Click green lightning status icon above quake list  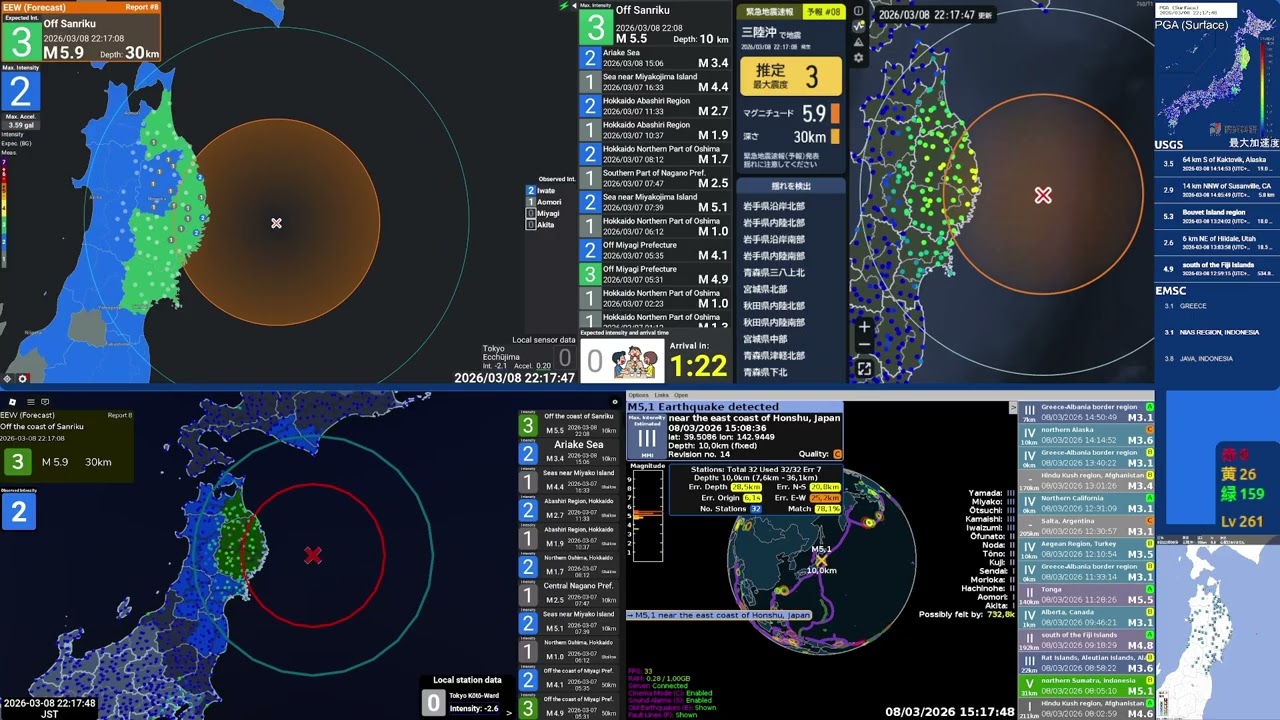point(564,6)
